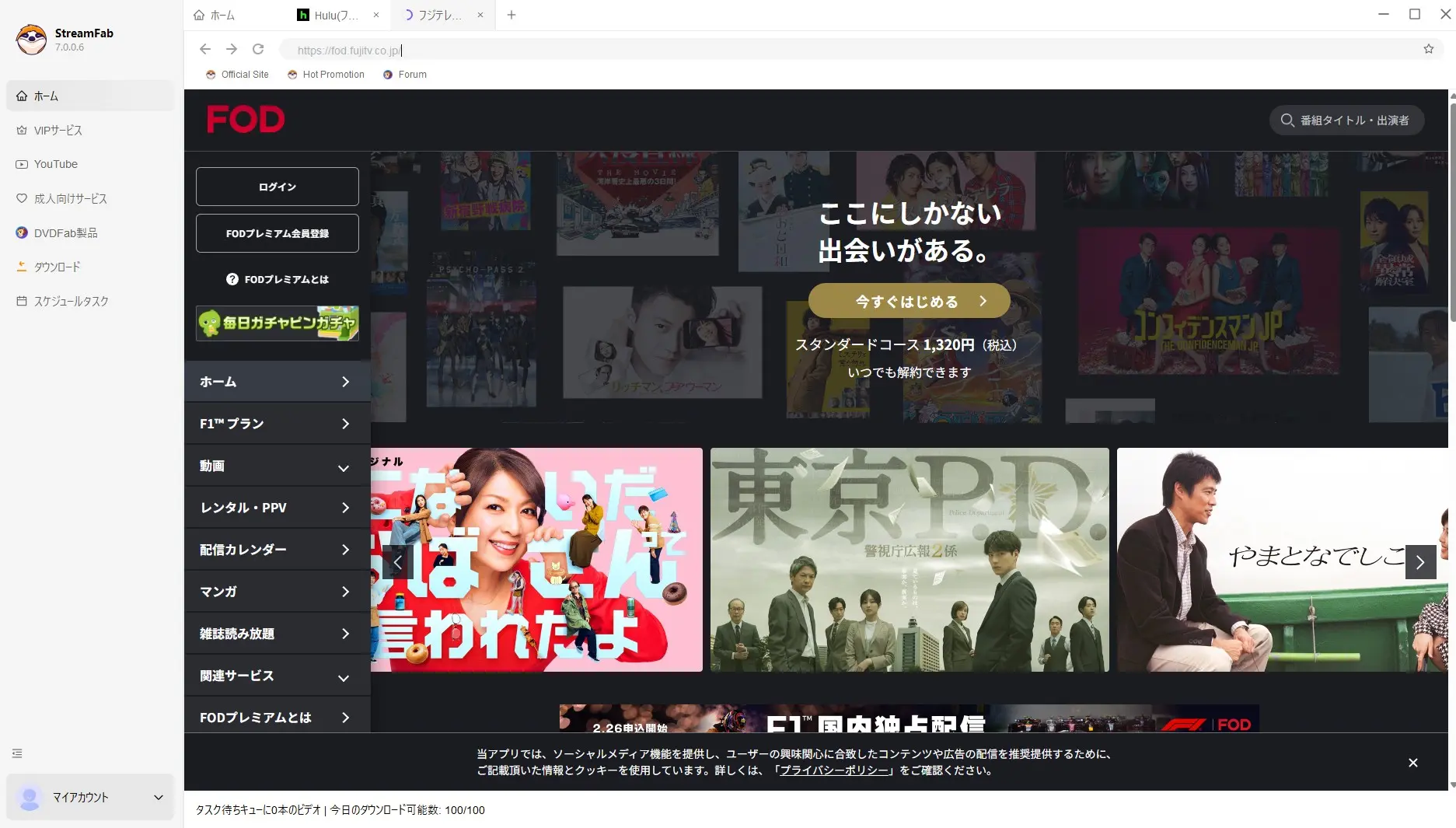Screen dimensions: 1456x828
Task: Open the Hot Promotion bookmark
Action: pyautogui.click(x=326, y=75)
